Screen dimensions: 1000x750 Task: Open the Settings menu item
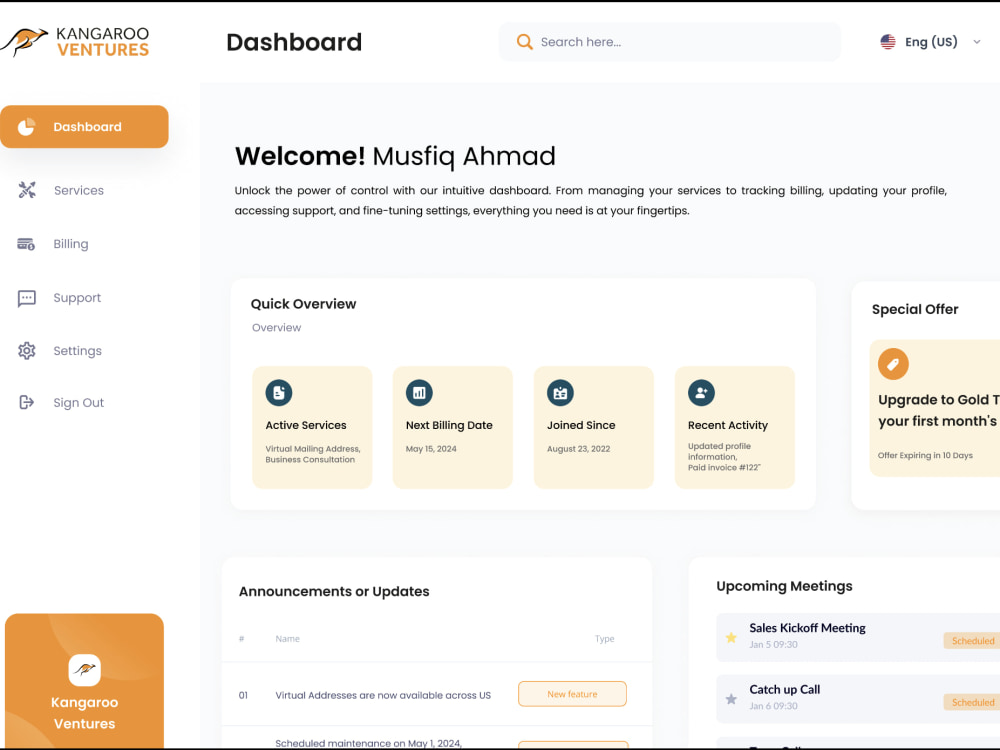pyautogui.click(x=77, y=351)
